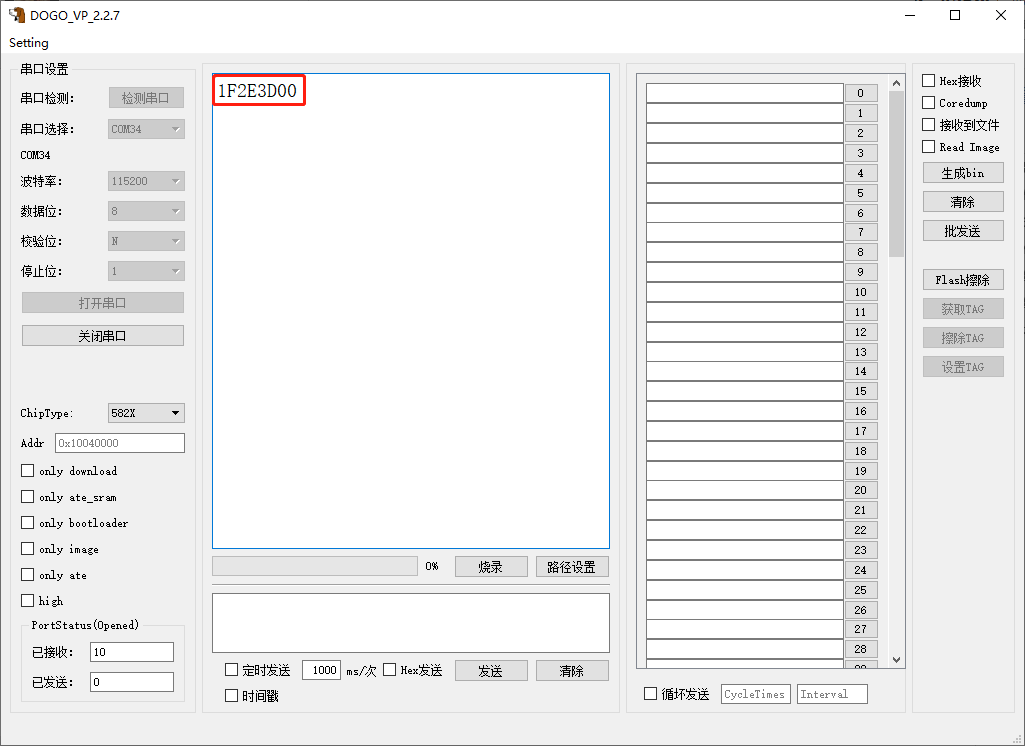The height and width of the screenshot is (746, 1025).
Task: Maximize the DOGO_VP window
Action: coord(955,15)
